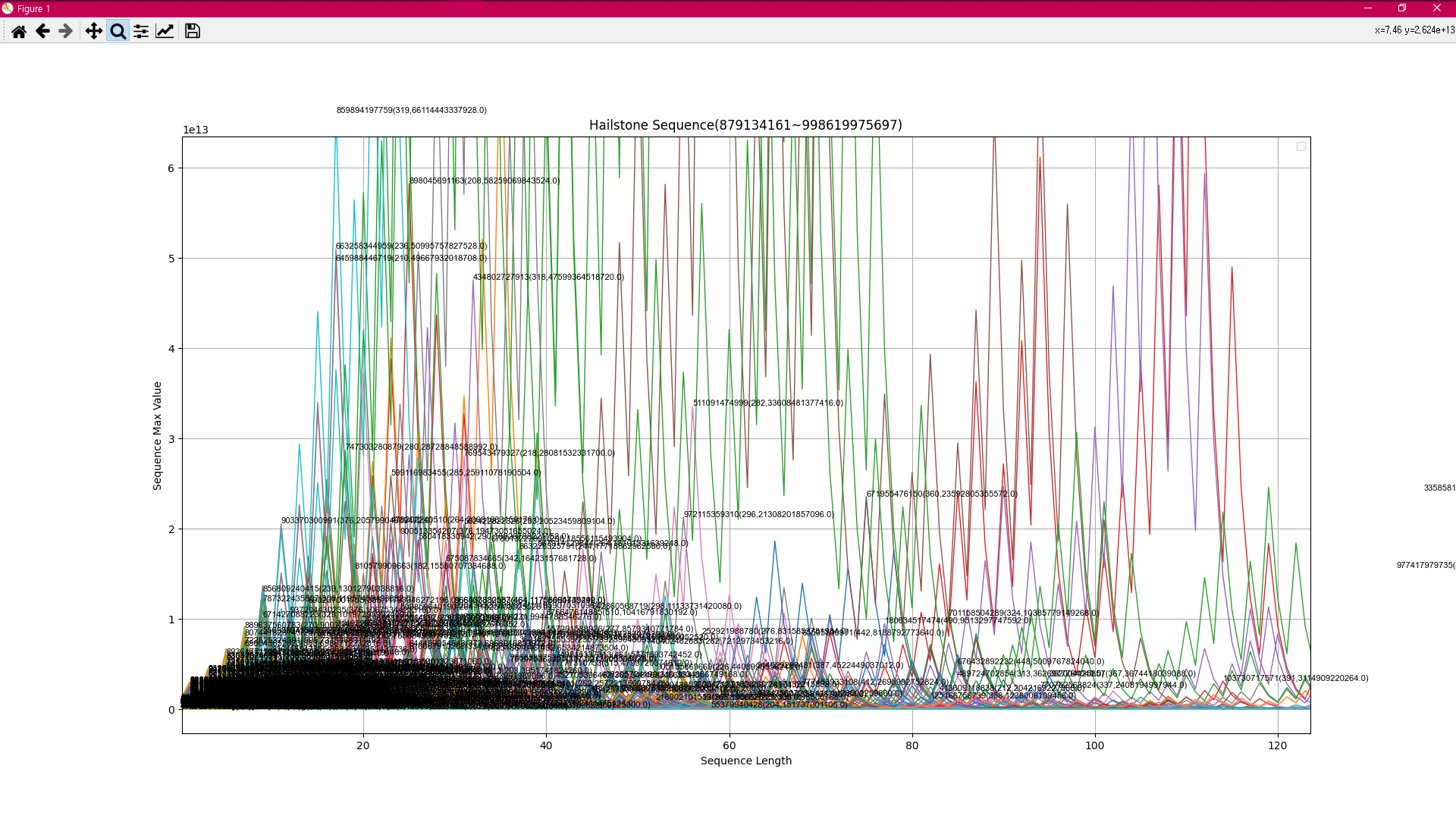1456x819 pixels.
Task: Click the plot title 'Hailstone Sequence(879134161~998619975697)'
Action: (x=745, y=125)
